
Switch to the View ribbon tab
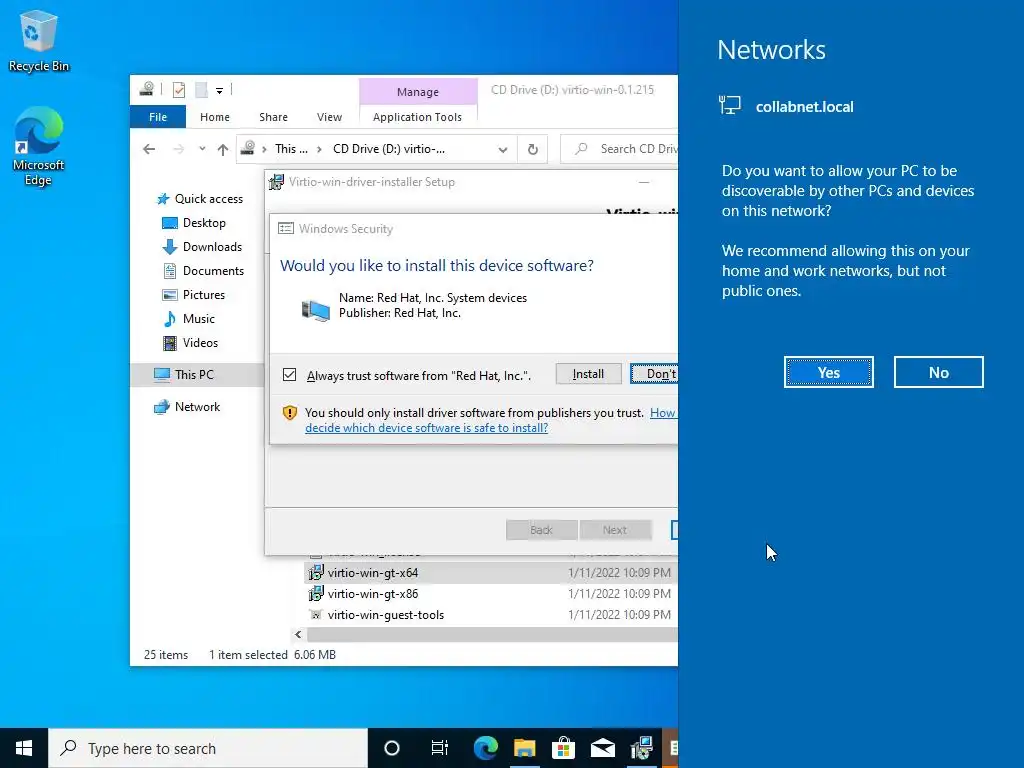(x=329, y=117)
